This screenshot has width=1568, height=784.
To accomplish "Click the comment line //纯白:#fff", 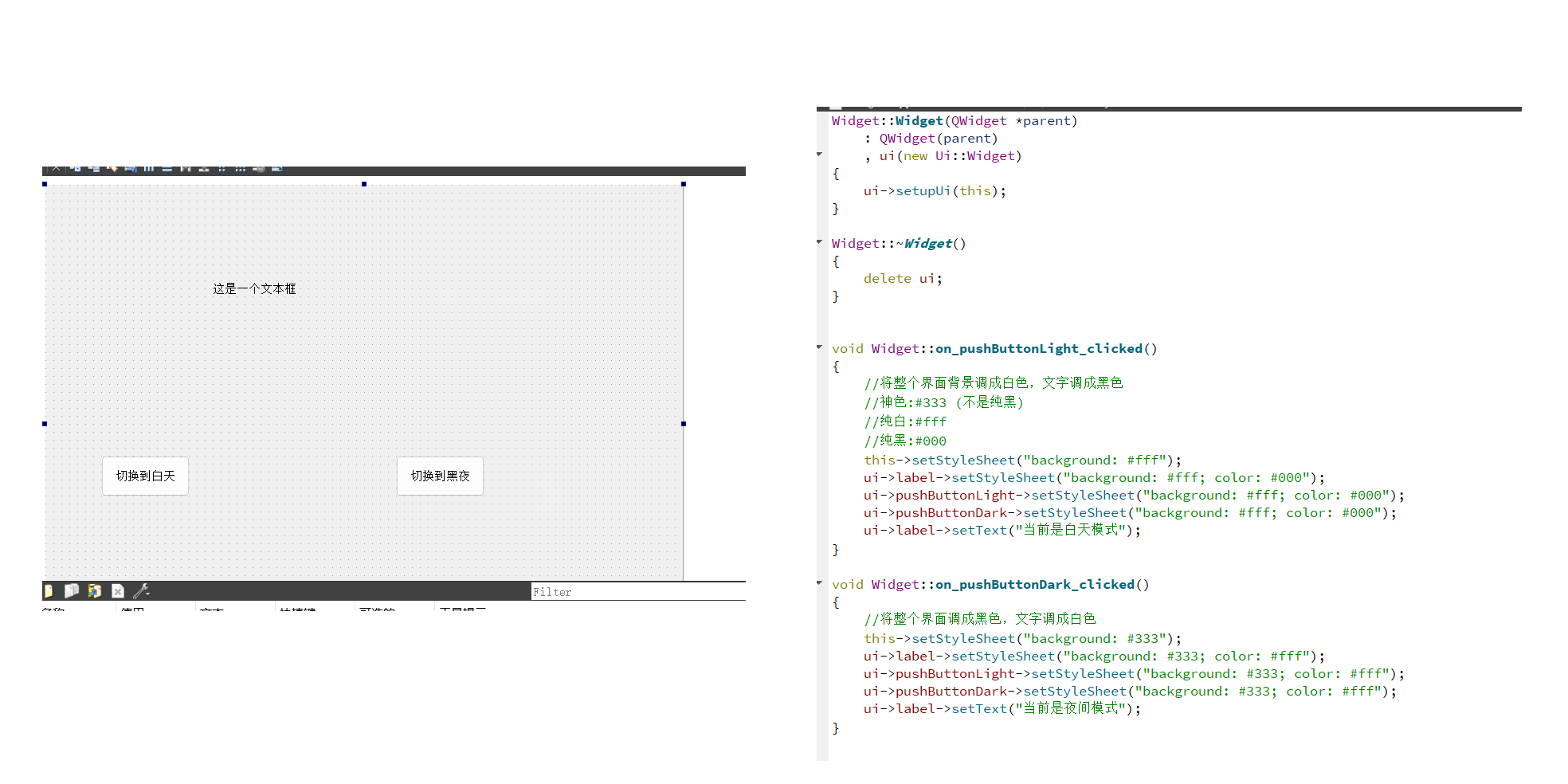I will tap(905, 421).
